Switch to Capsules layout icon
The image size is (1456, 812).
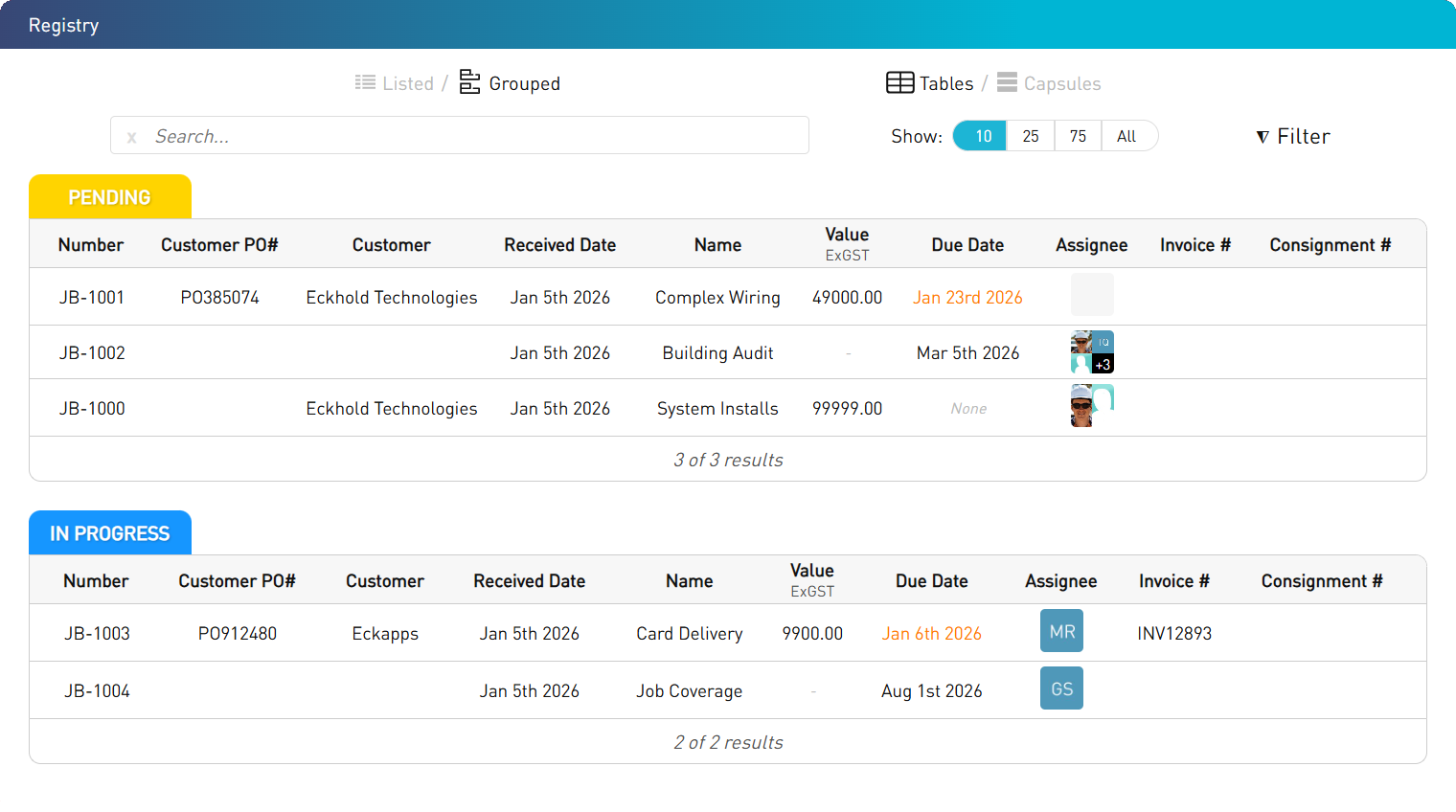(1007, 83)
